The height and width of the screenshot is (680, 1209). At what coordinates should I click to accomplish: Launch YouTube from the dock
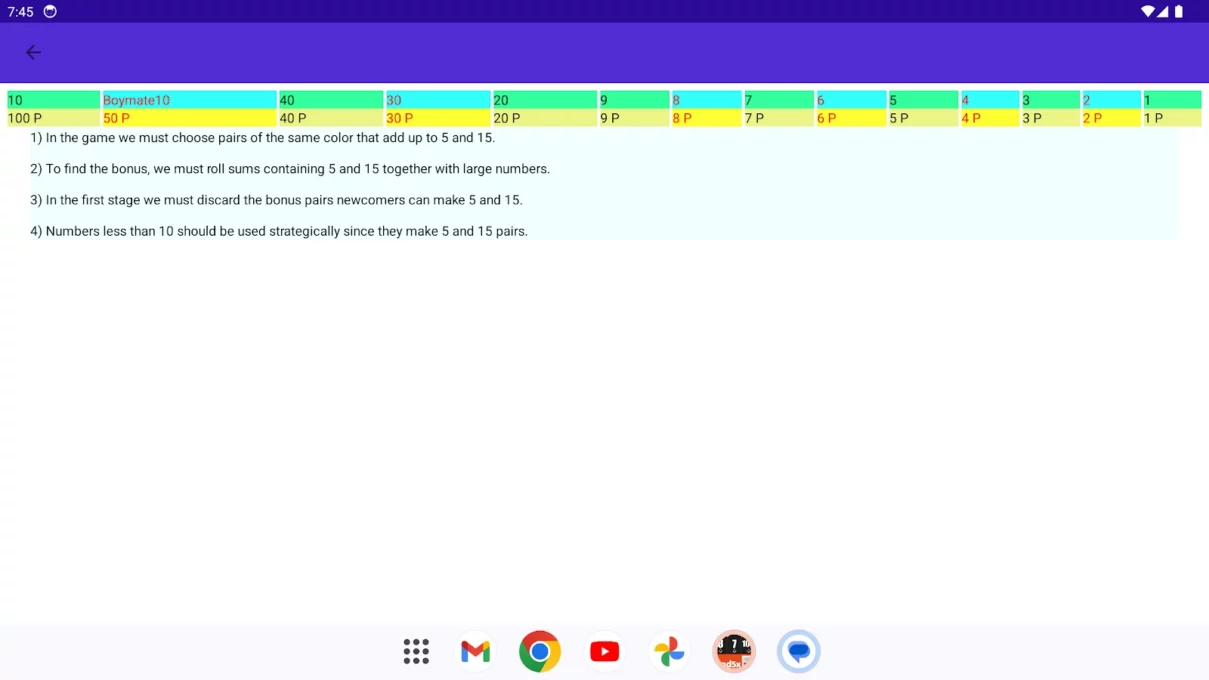604,651
